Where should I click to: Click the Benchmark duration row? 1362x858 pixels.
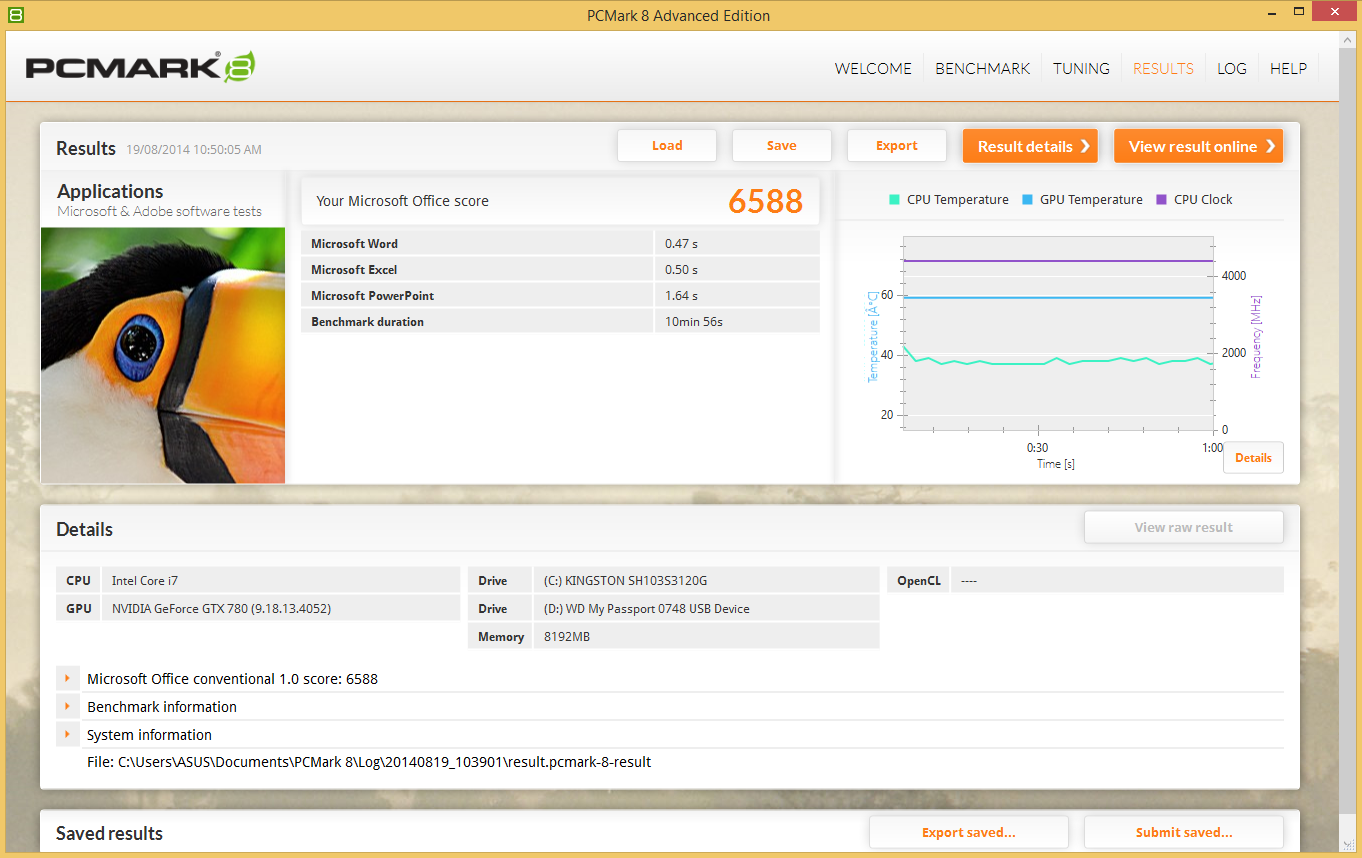pos(560,321)
